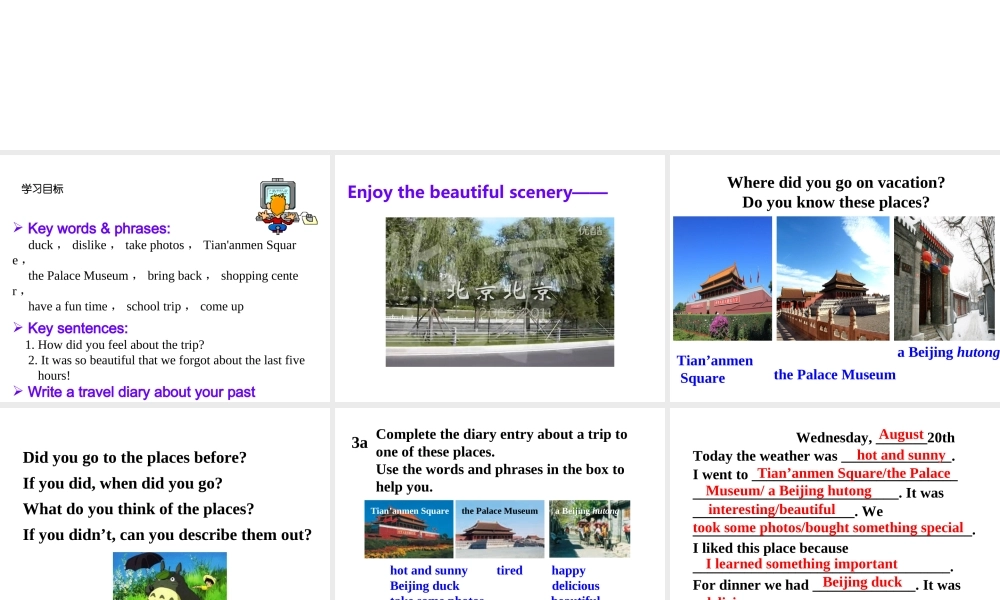This screenshot has height=600, width=1000.
Task: Click the Palace Museum blue caption
Action: point(834,374)
